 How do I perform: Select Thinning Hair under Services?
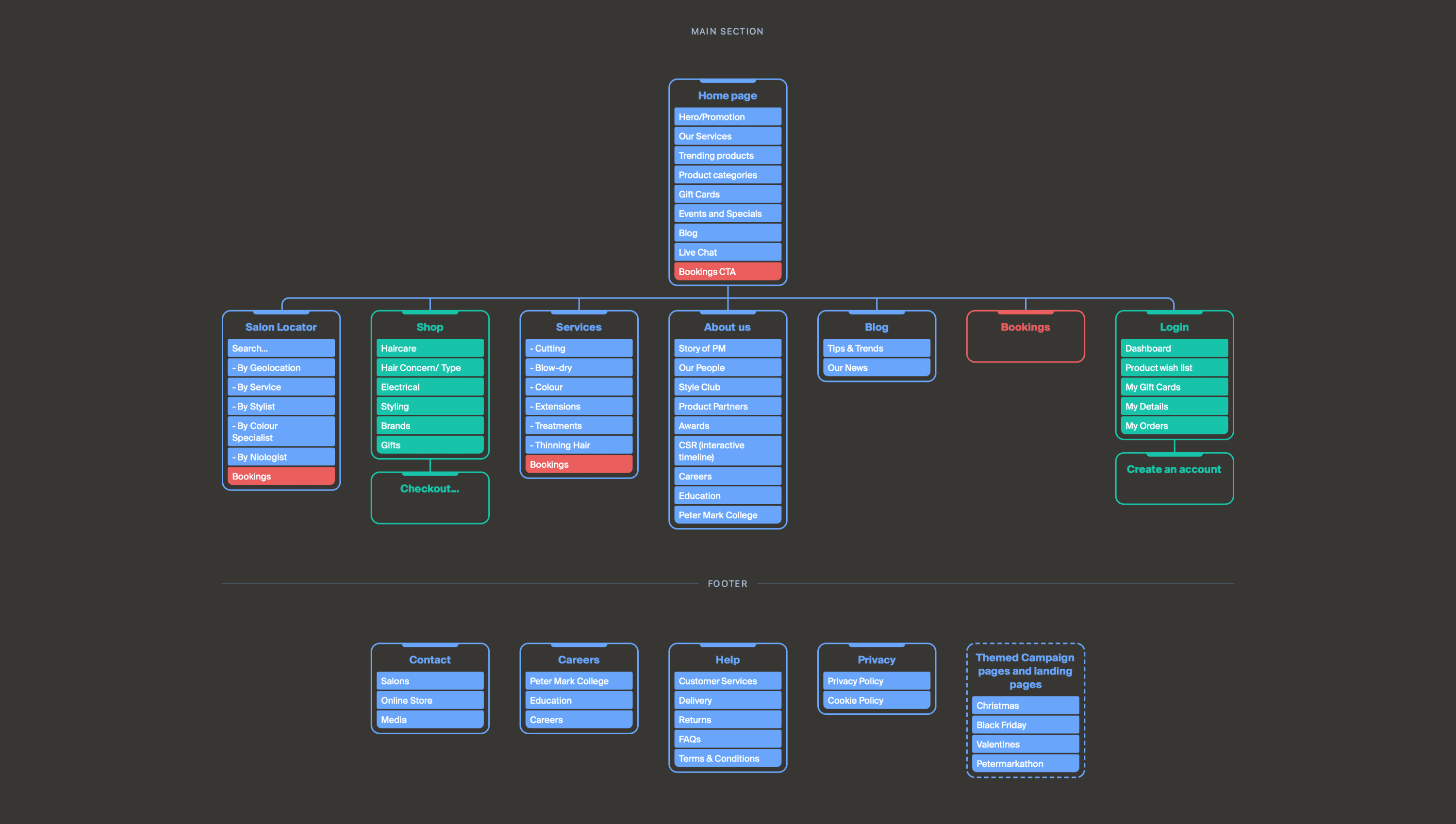(579, 445)
